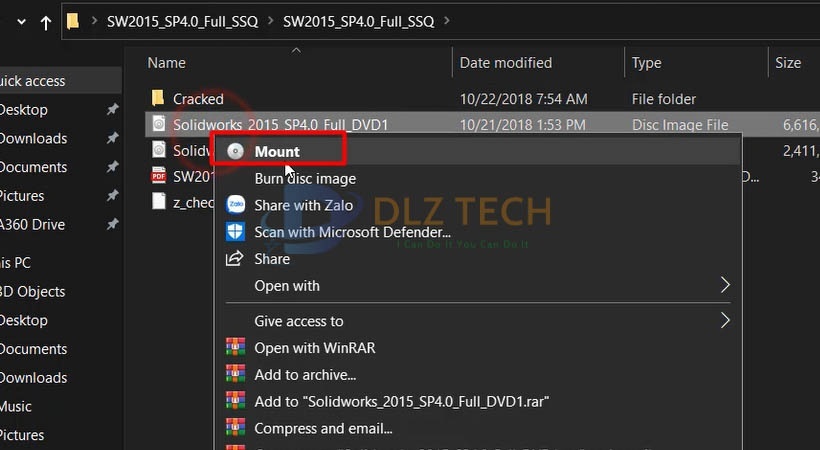This screenshot has height=450, width=820.
Task: Sort by the Type column header
Action: [646, 63]
